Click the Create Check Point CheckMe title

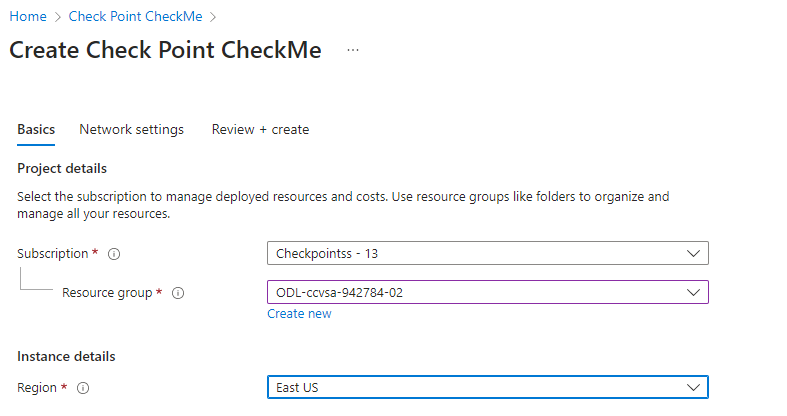tap(165, 50)
